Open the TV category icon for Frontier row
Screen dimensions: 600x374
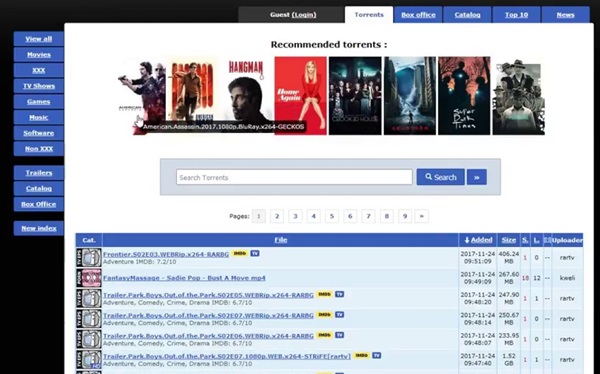pyautogui.click(x=89, y=257)
